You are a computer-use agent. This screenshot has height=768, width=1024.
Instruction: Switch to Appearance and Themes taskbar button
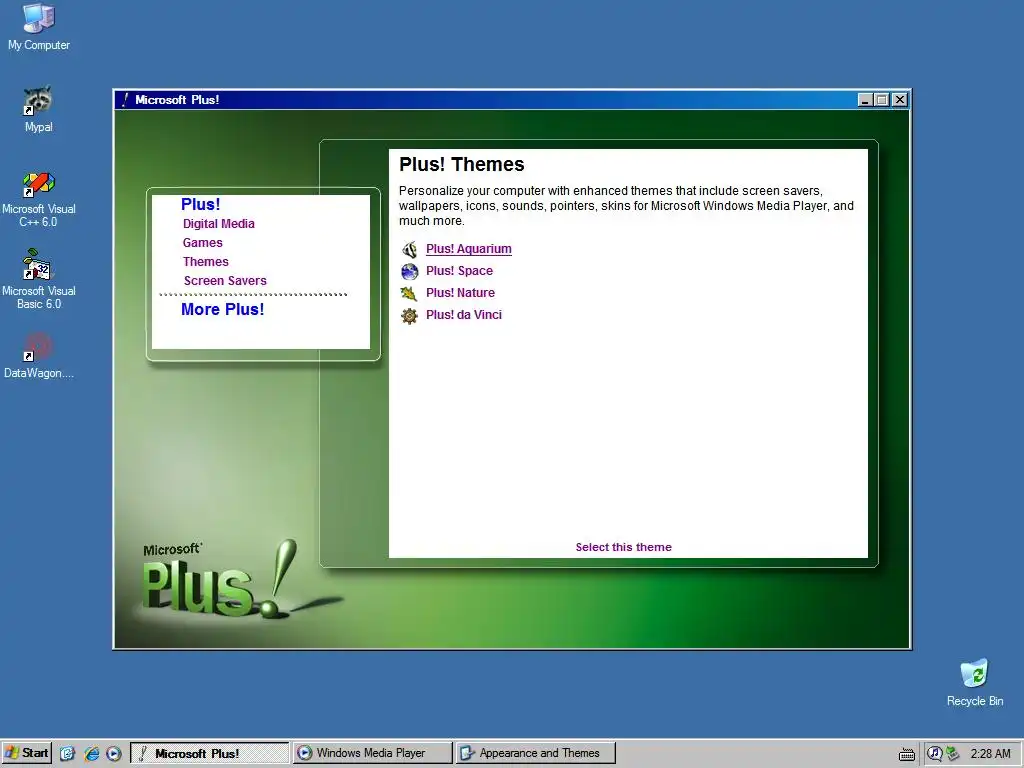(536, 753)
